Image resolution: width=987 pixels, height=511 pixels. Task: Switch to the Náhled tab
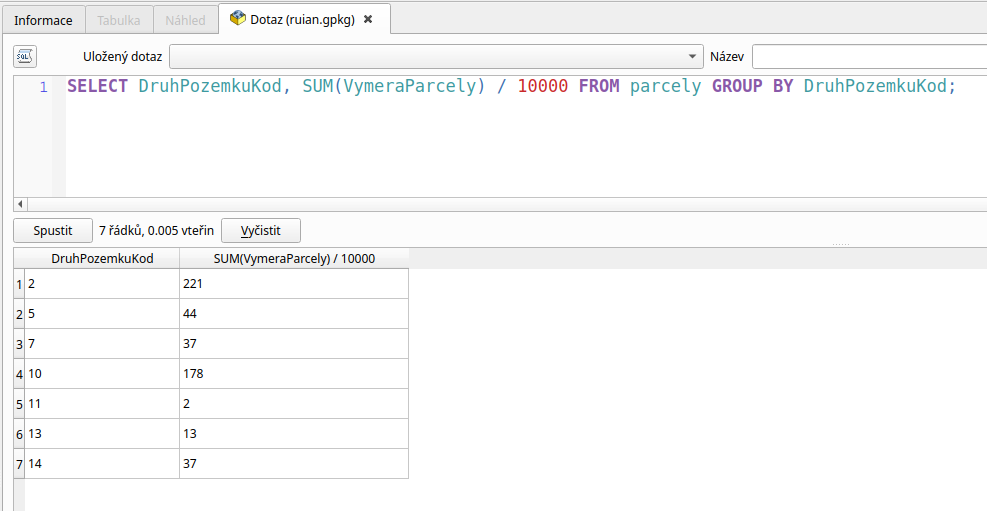click(185, 20)
